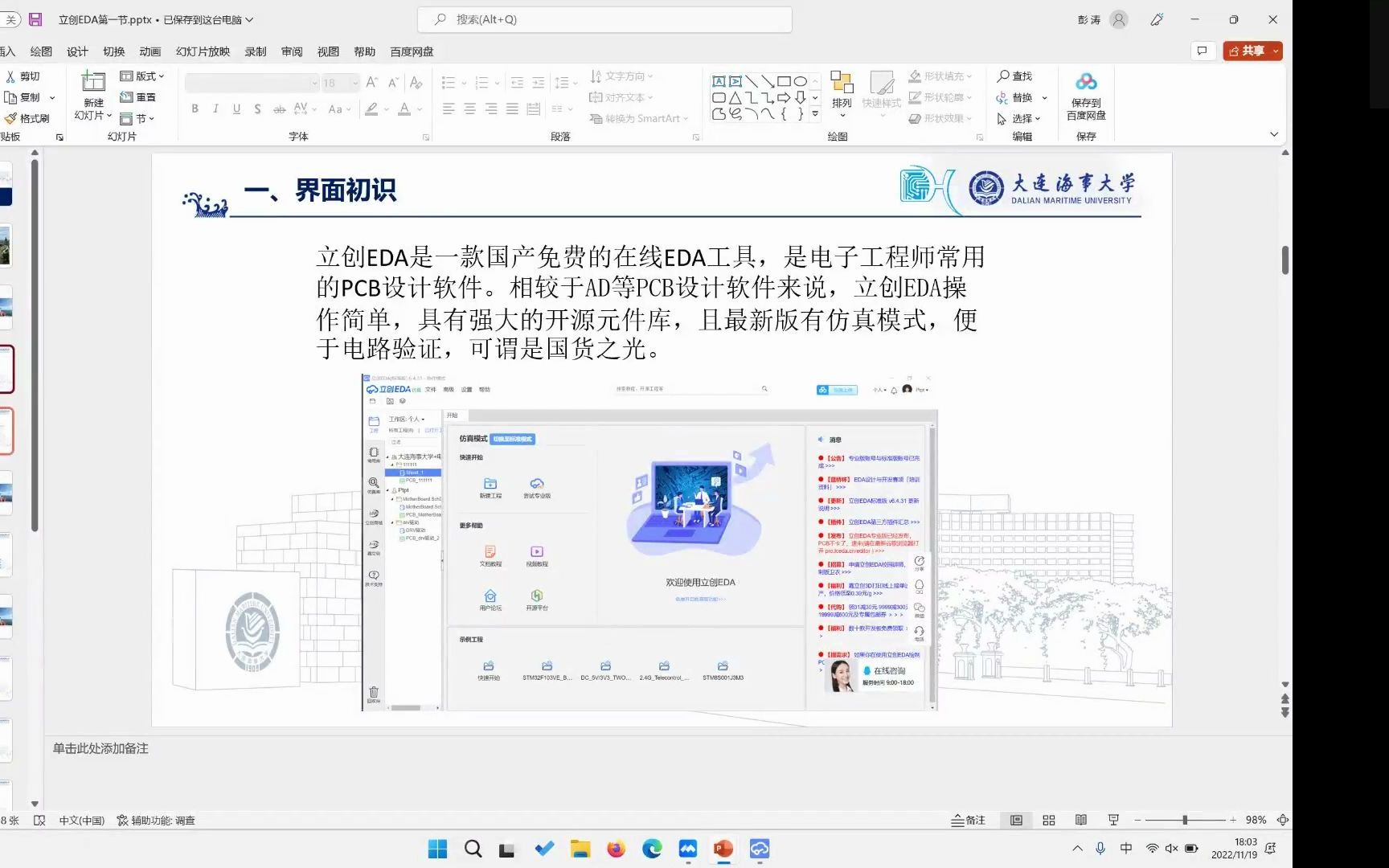
Task: Click the Save icon in quick access toolbar
Action: tap(35, 19)
